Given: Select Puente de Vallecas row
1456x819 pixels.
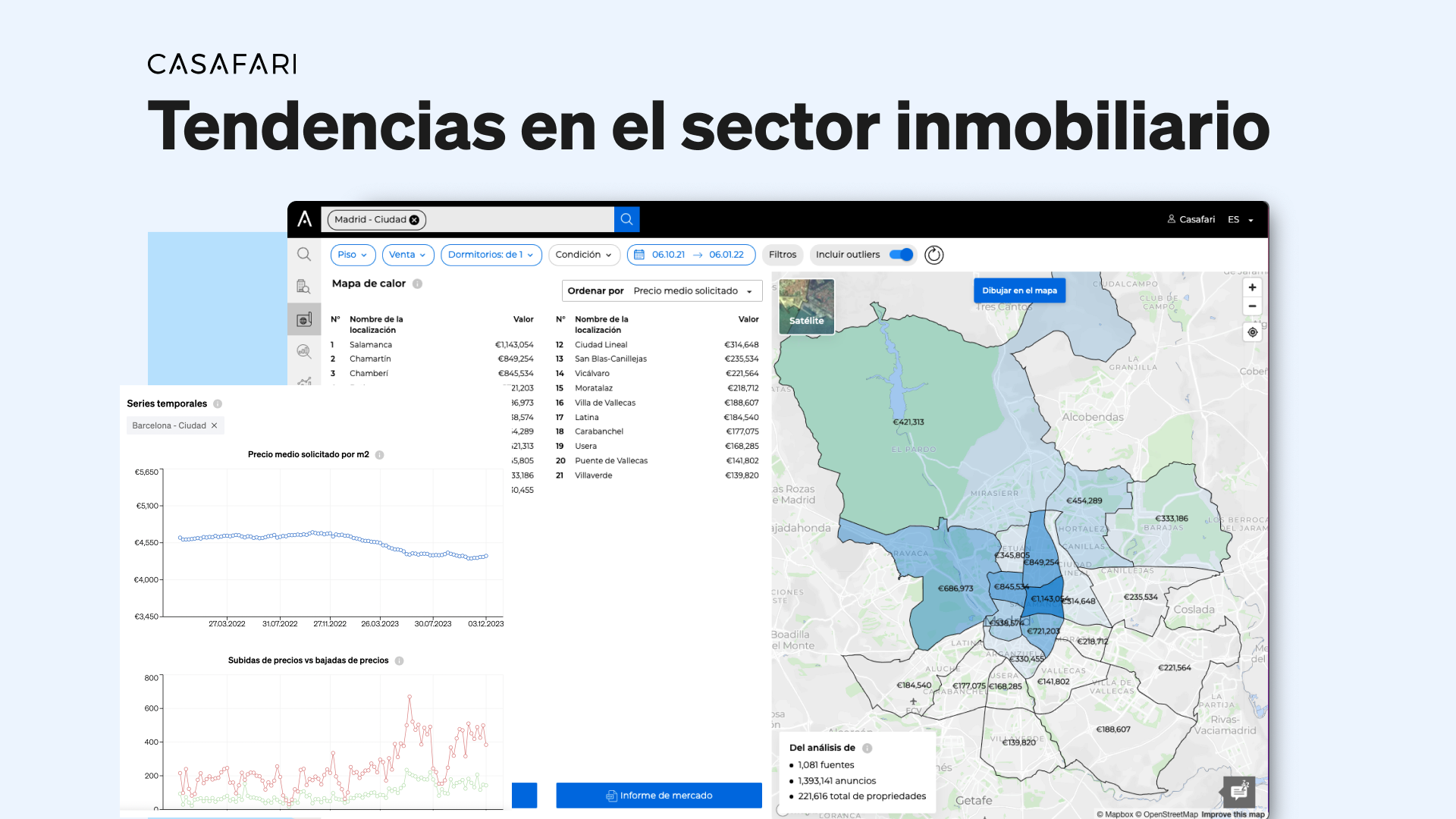Looking at the screenshot, I should 657,461.
